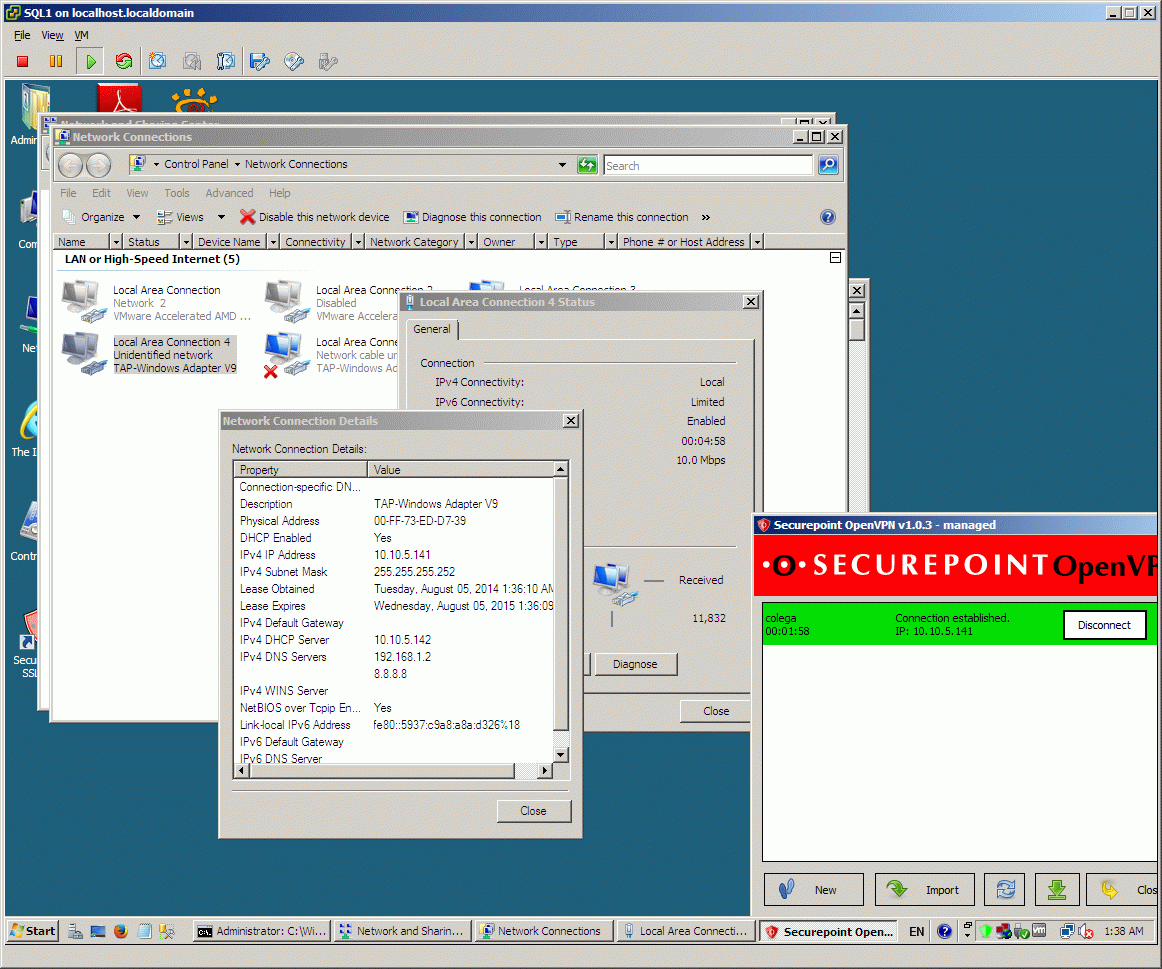Pause the virtual machine
Screen dimensions: 1162x969
click(56, 61)
